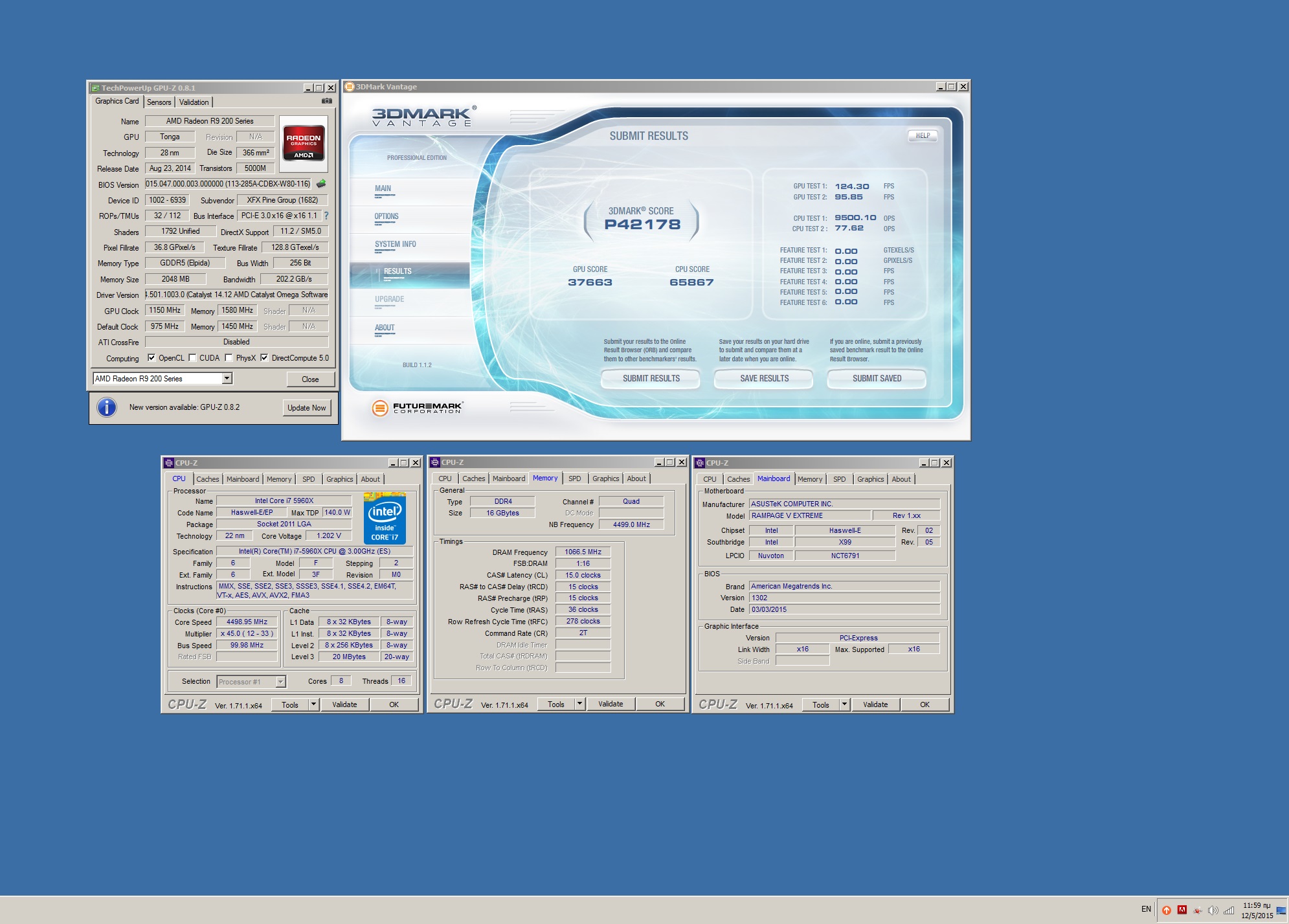The height and width of the screenshot is (924, 1289).
Task: Click the Bus Interface question mark help icon
Action: [326, 216]
